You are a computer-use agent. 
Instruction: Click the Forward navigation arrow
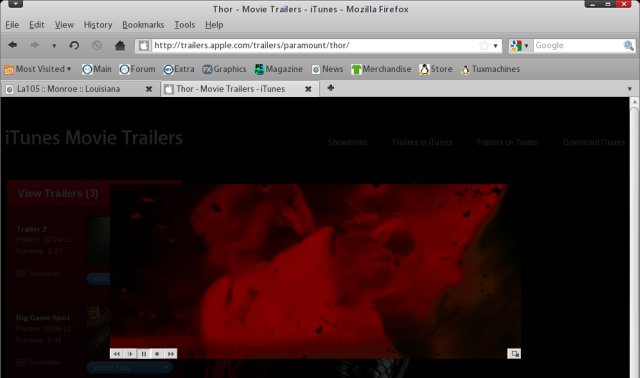35,45
